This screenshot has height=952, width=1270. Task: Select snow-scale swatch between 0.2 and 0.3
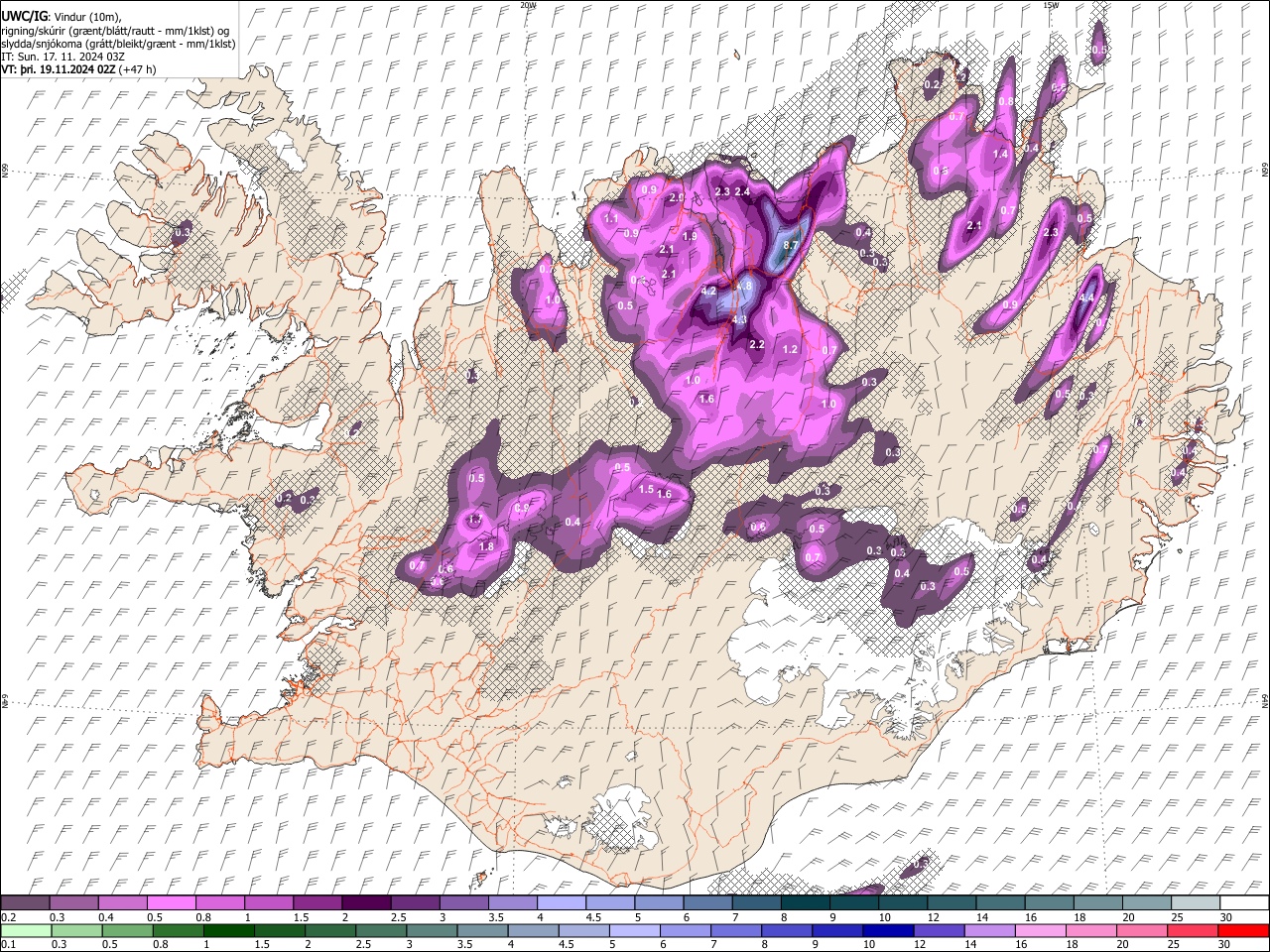click(24, 902)
